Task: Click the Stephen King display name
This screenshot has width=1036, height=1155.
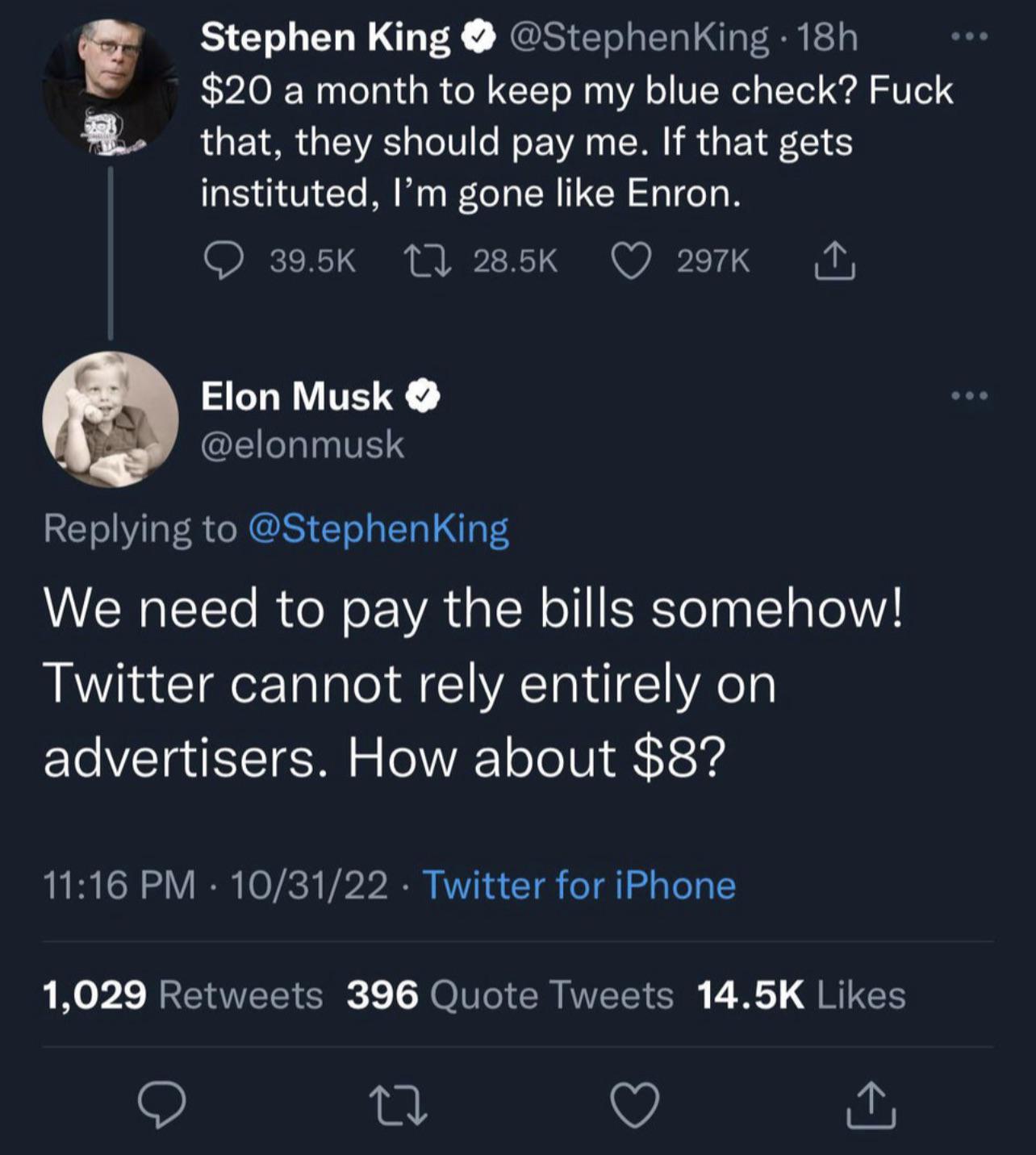Action: tap(324, 37)
